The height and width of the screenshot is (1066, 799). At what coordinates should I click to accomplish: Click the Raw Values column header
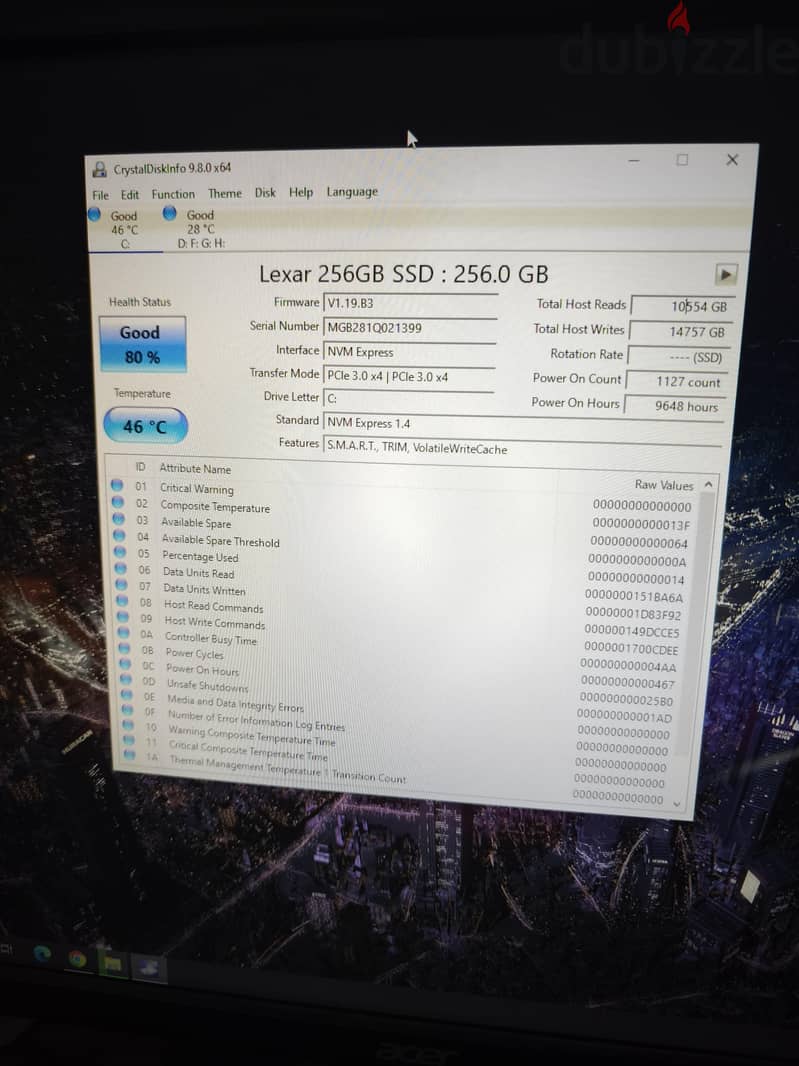(664, 485)
